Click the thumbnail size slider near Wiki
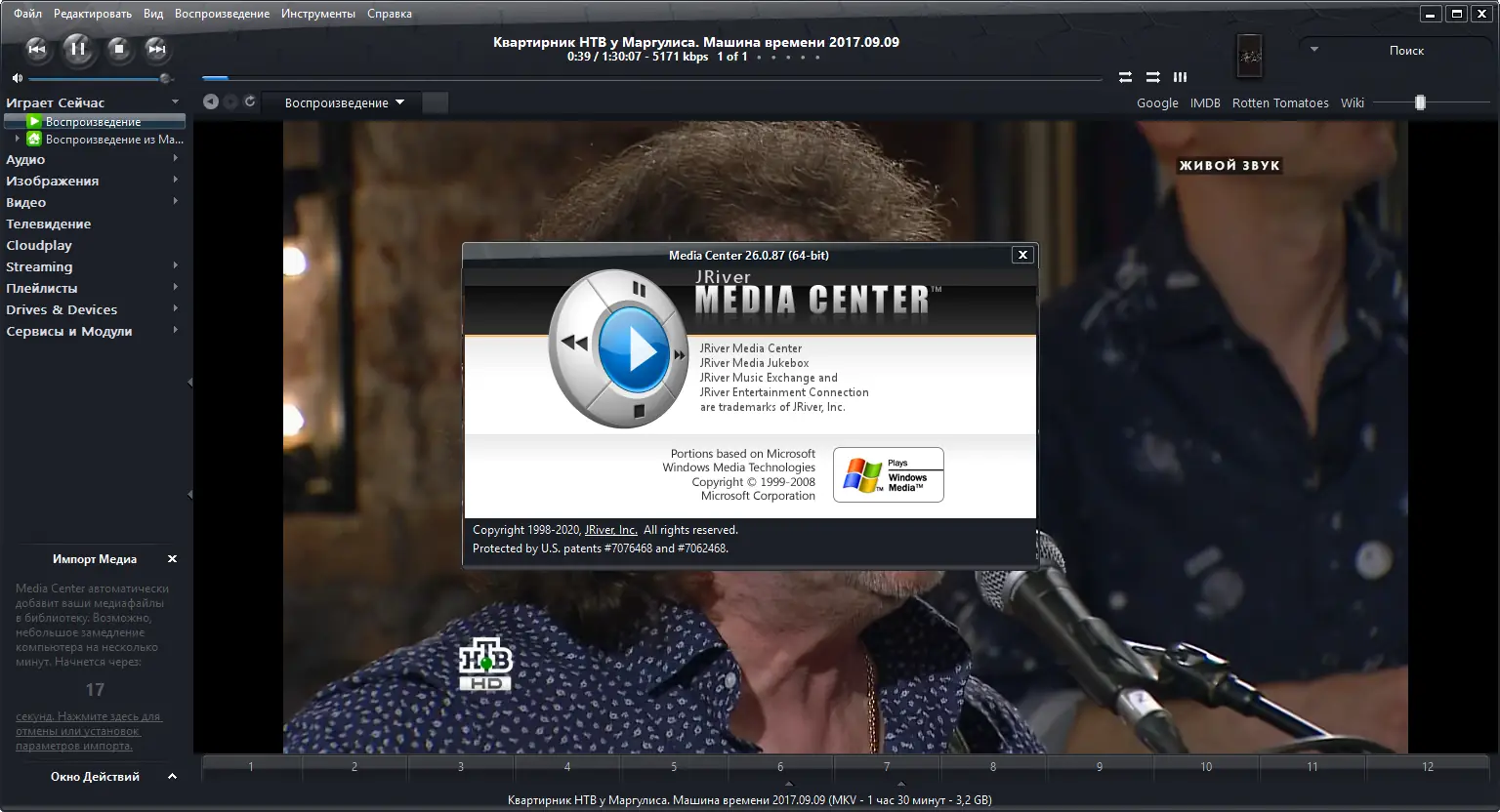1500x812 pixels. [1430, 102]
